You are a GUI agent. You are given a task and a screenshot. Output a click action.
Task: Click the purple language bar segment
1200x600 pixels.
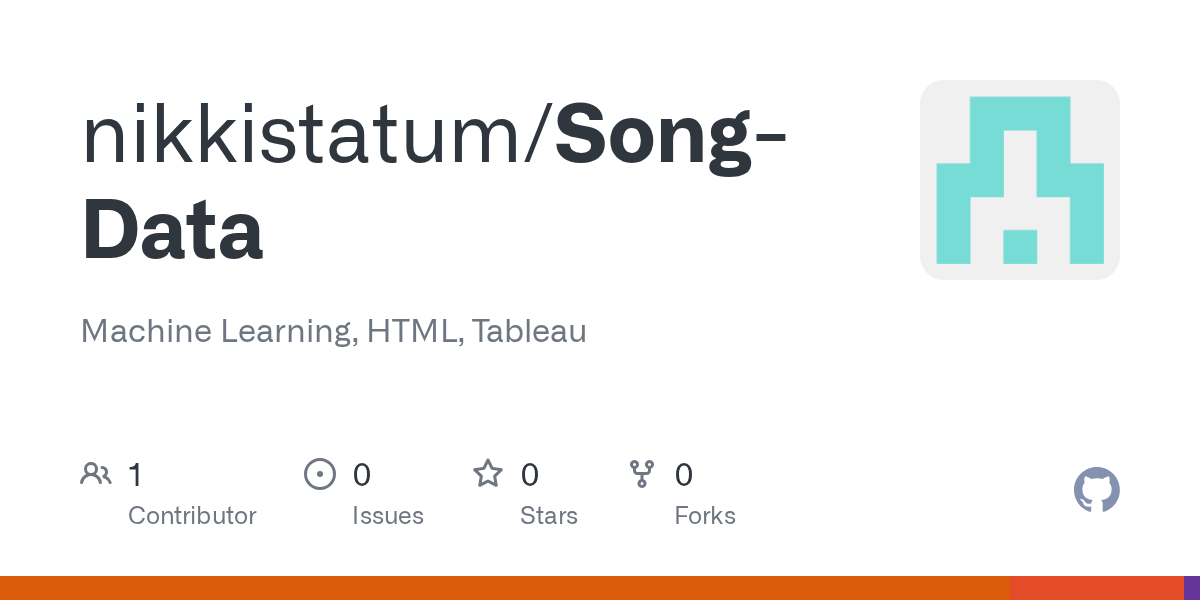click(x=1192, y=588)
